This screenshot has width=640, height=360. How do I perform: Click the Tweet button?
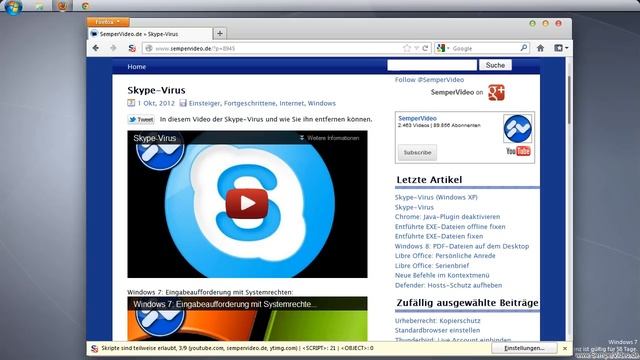coord(141,120)
